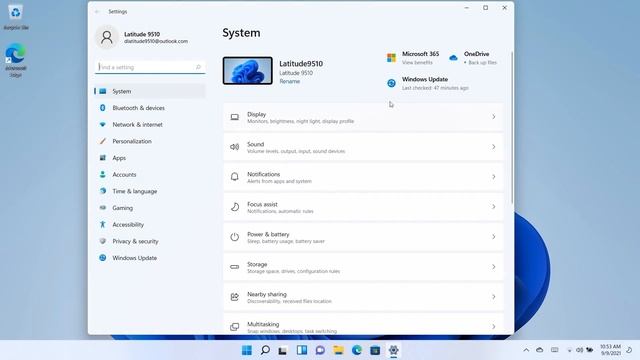Expand the Power & battery row chevron
The width and height of the screenshot is (640, 360).
tap(493, 237)
